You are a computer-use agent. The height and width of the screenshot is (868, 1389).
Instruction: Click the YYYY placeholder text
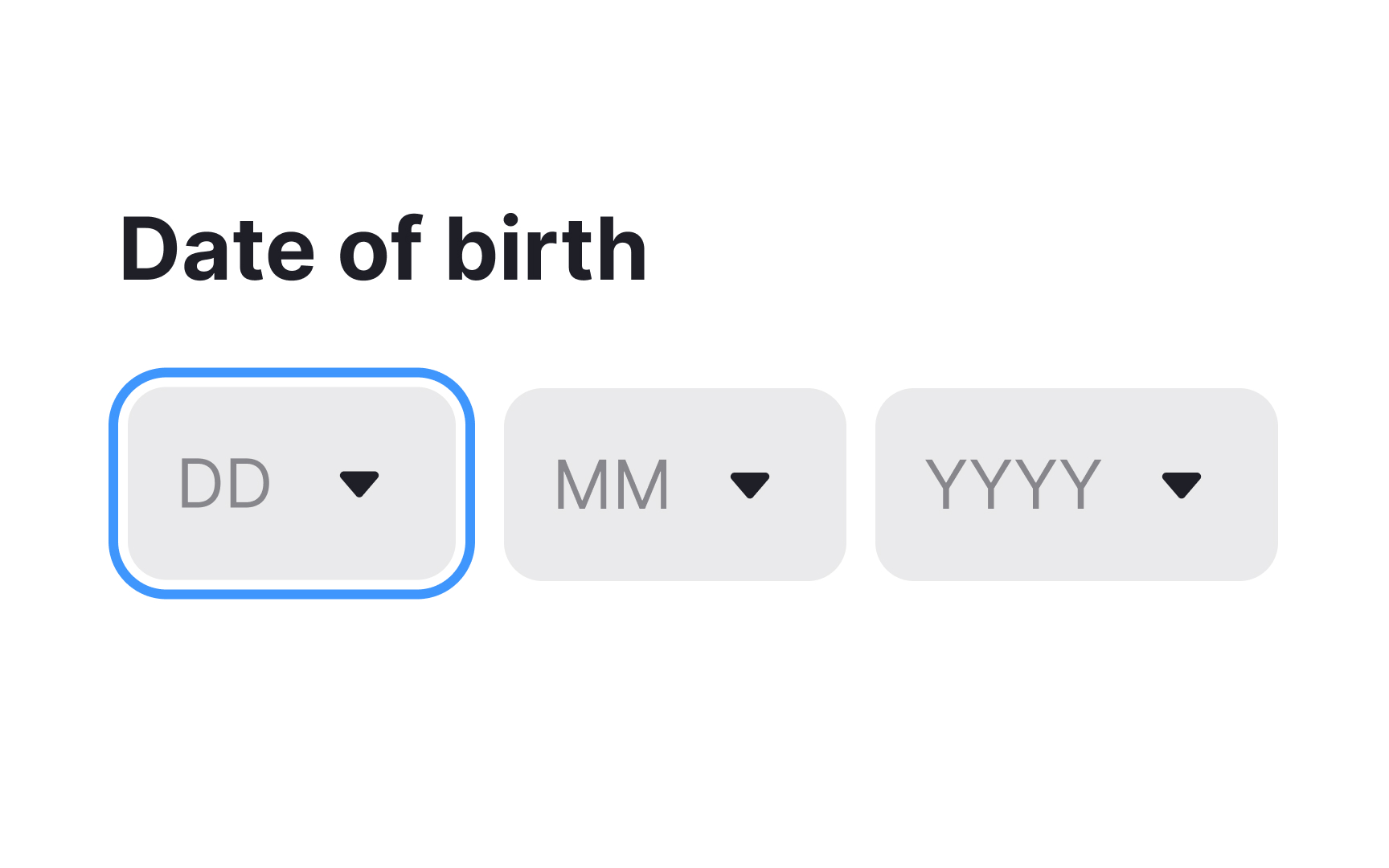coord(1013,482)
